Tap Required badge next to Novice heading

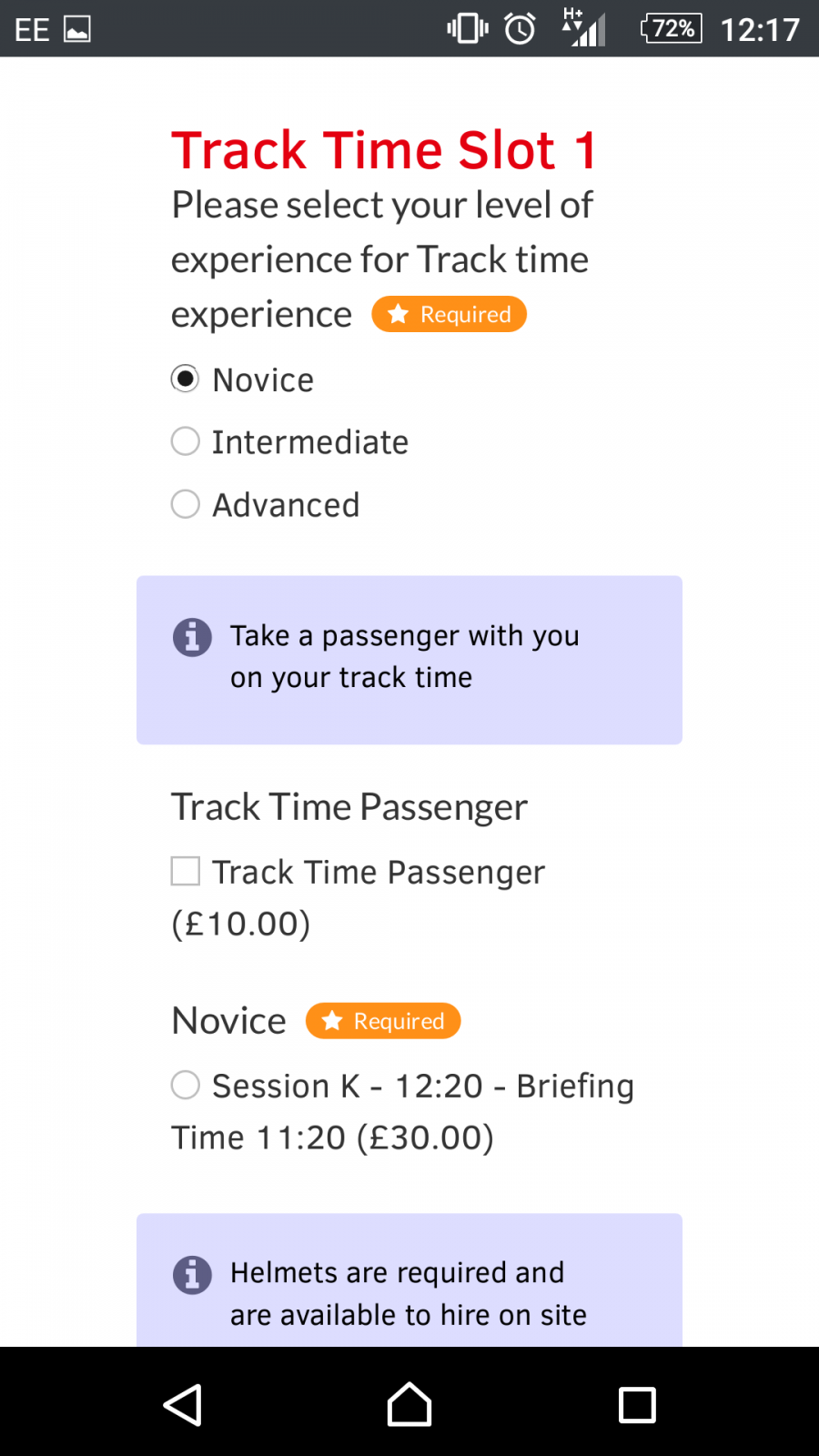click(x=383, y=1021)
